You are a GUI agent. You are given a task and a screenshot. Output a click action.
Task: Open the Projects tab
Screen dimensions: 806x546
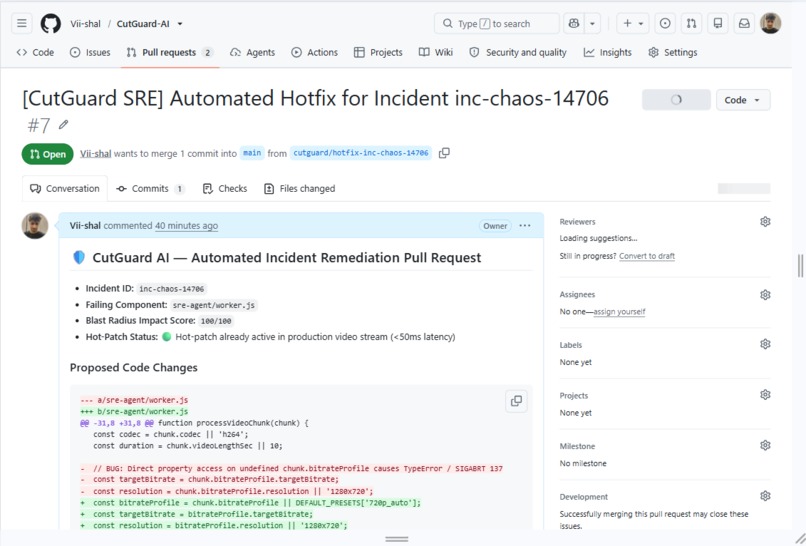pyautogui.click(x=378, y=52)
